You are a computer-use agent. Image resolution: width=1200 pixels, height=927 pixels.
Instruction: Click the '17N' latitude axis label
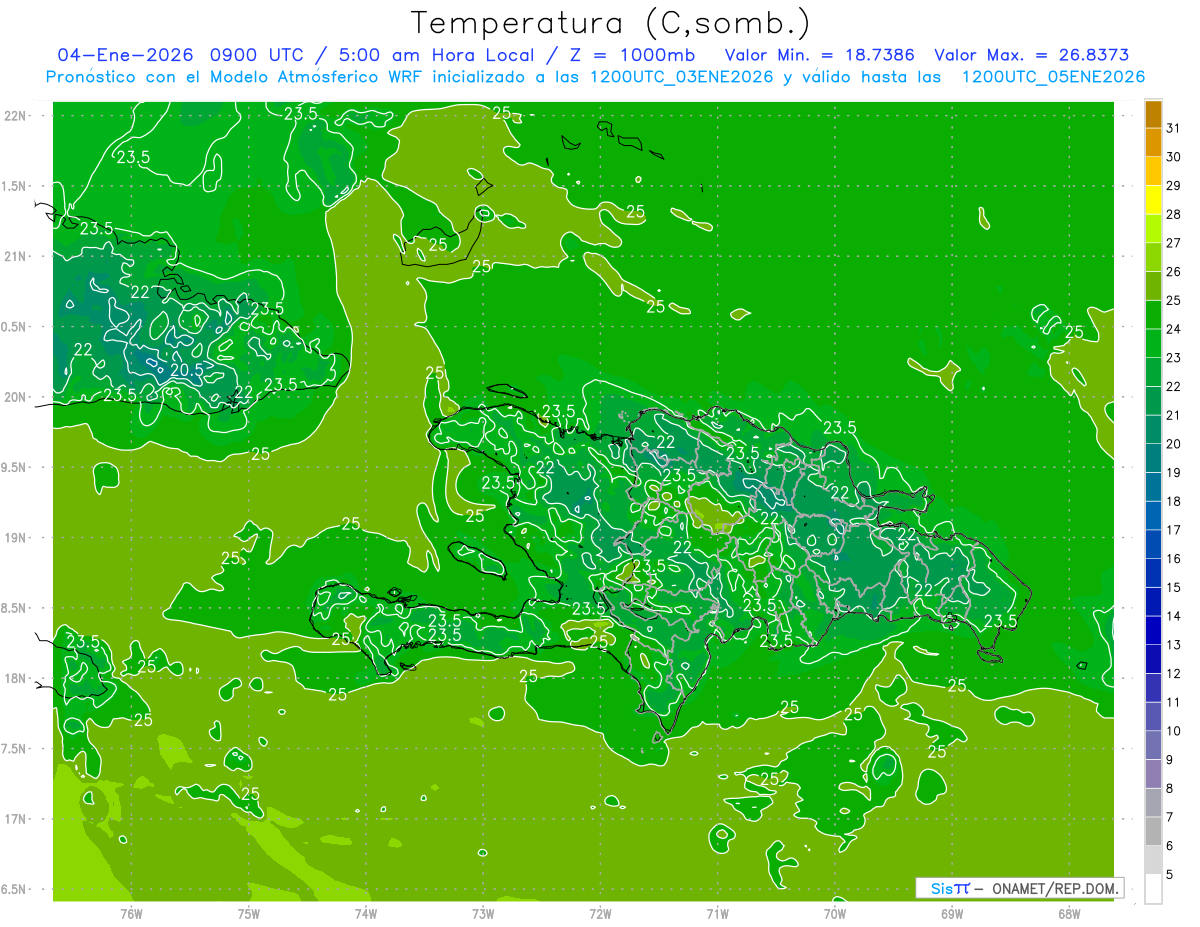tap(16, 819)
